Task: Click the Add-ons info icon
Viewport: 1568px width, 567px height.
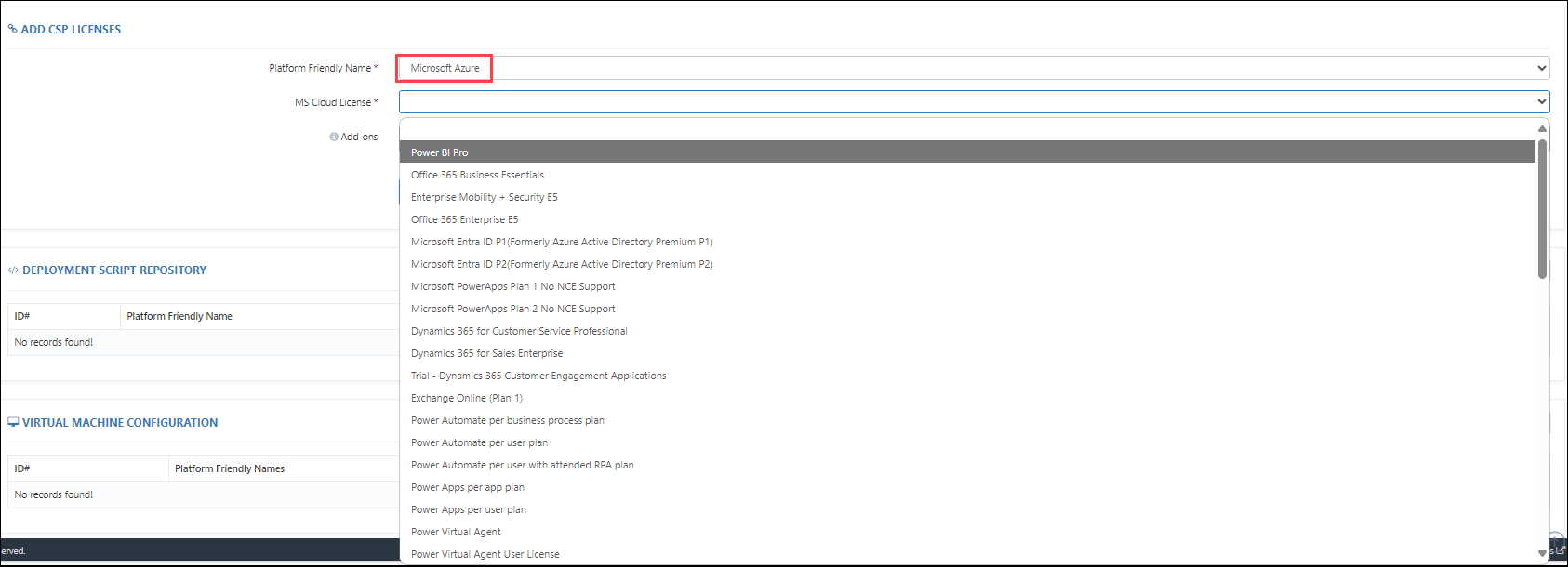Action: coord(334,137)
